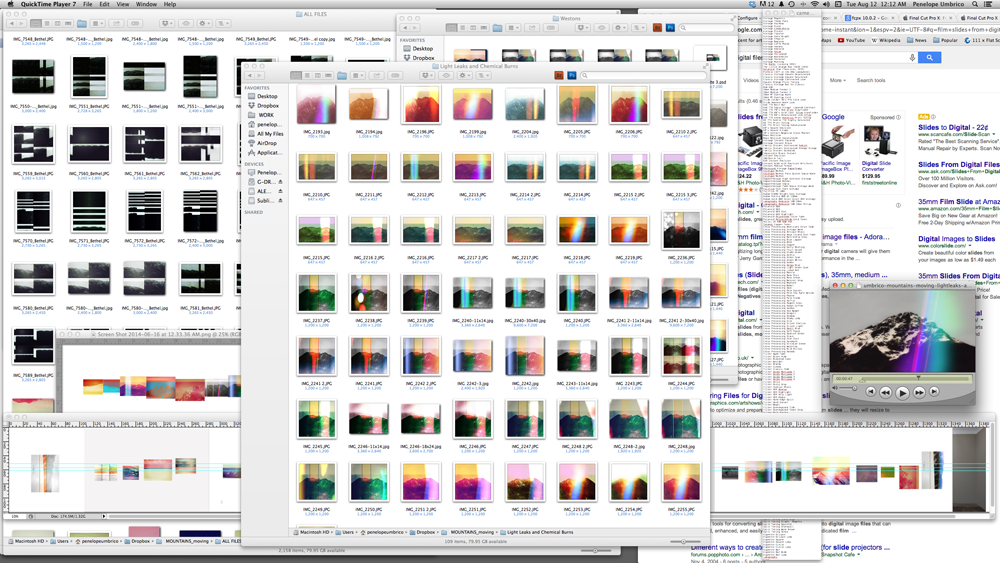The image size is (1000, 563).
Task: Click the blue Google search button
Action: 930,58
